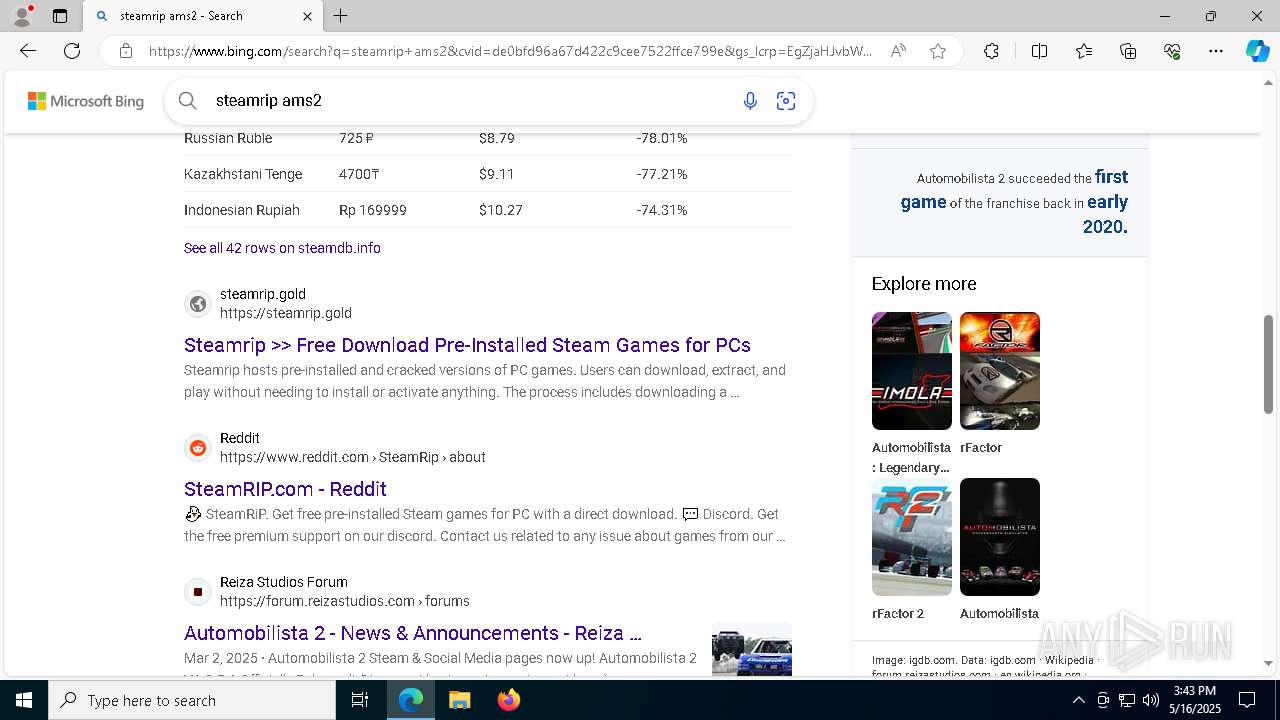Click the taskbar Type here to search box
Screen dimensions: 1280x720
pos(192,700)
